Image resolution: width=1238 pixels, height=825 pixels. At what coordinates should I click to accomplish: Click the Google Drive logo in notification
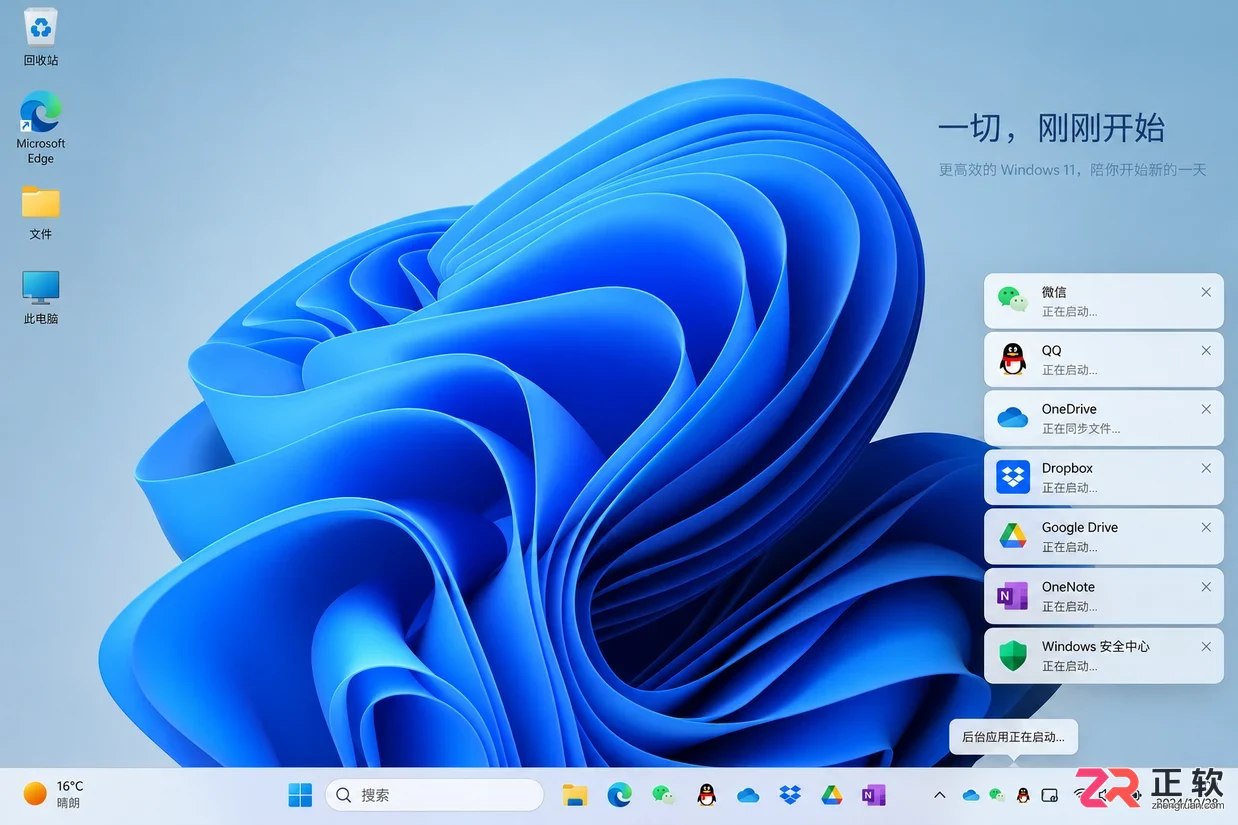1013,536
